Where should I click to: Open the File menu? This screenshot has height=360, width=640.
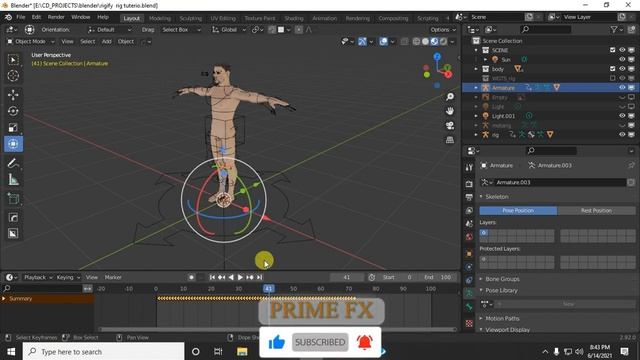click(21, 17)
